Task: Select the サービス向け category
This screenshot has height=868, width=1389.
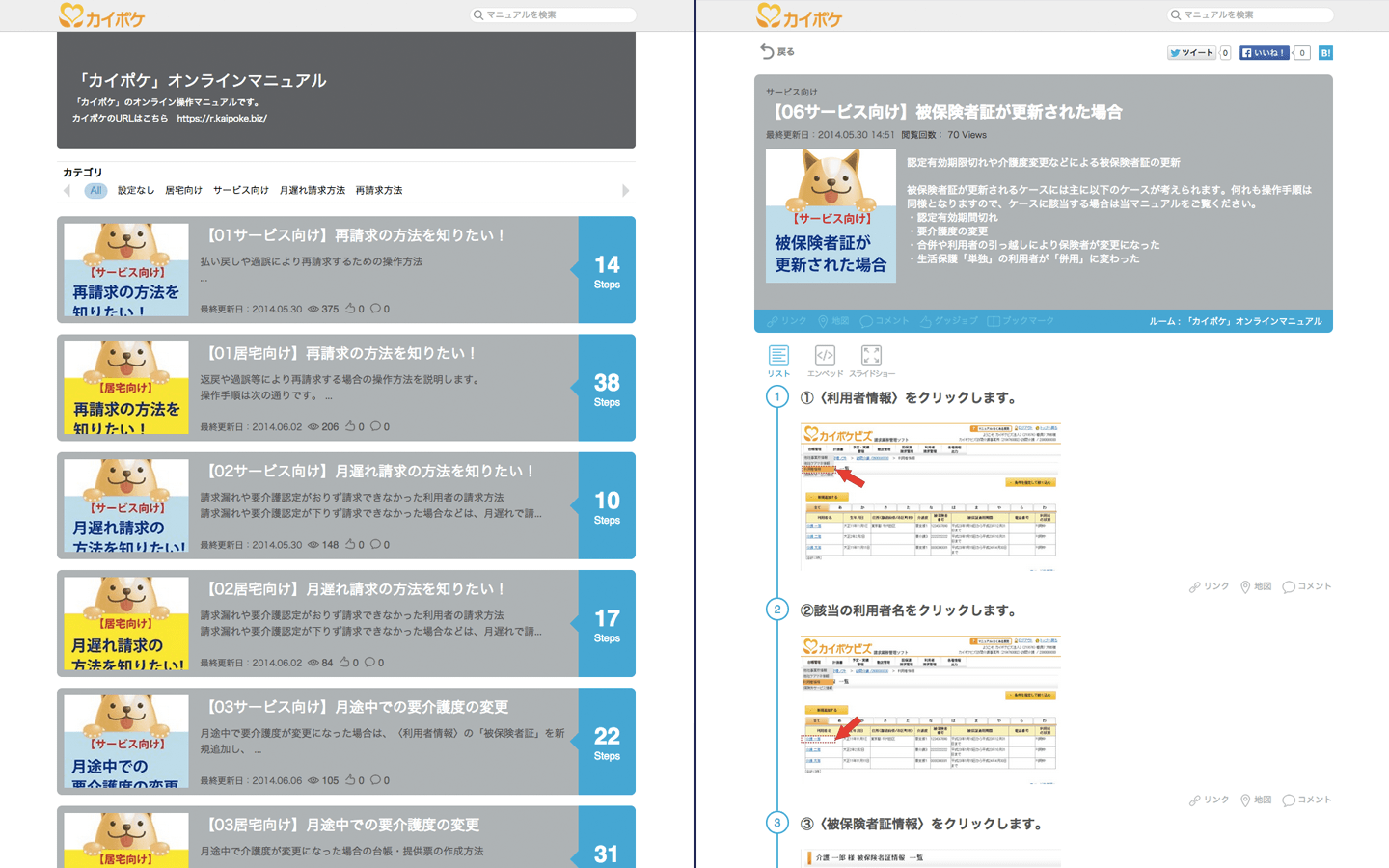Action: point(241,191)
